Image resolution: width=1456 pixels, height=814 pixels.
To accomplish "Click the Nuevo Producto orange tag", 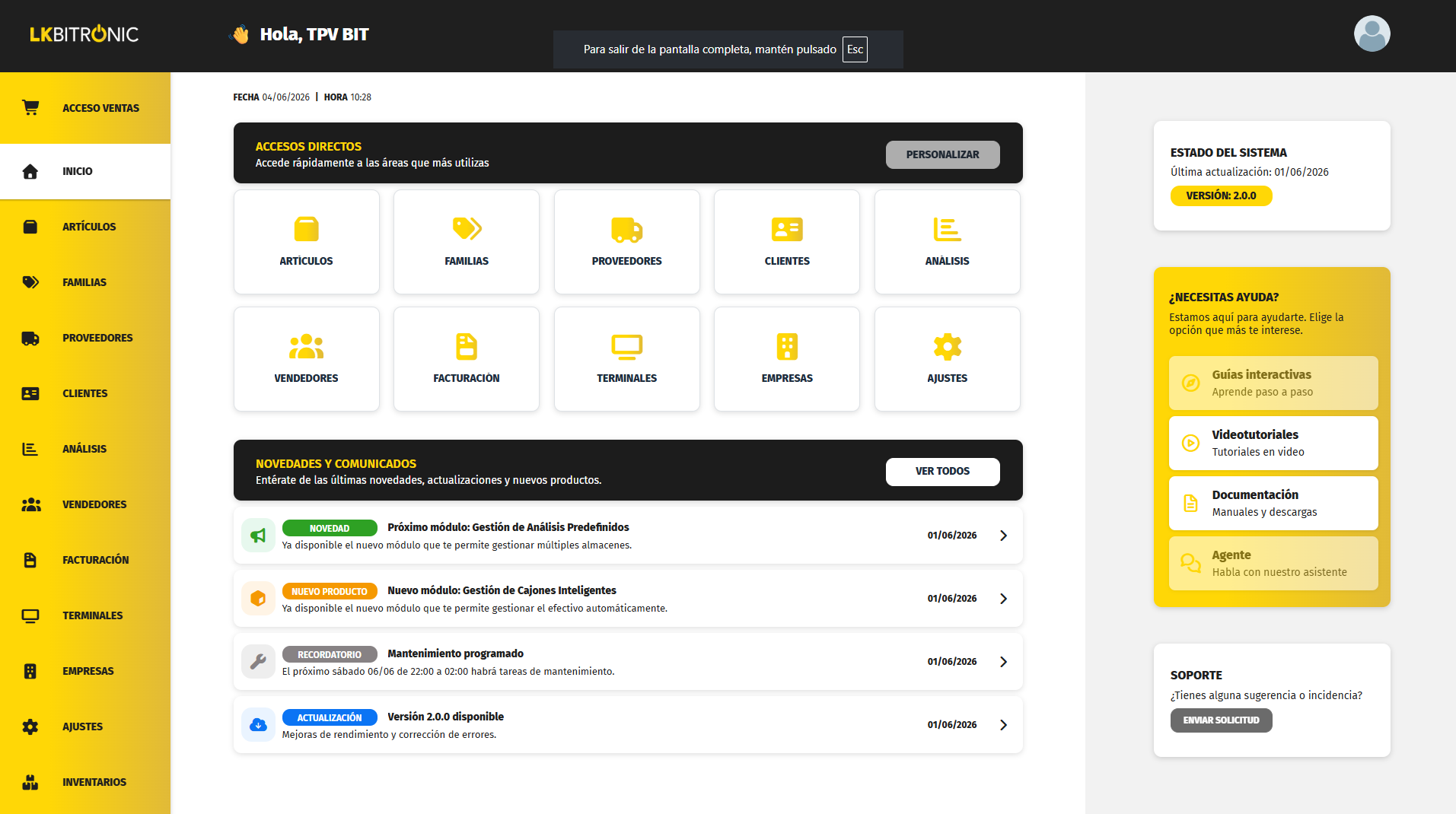I will click(330, 592).
